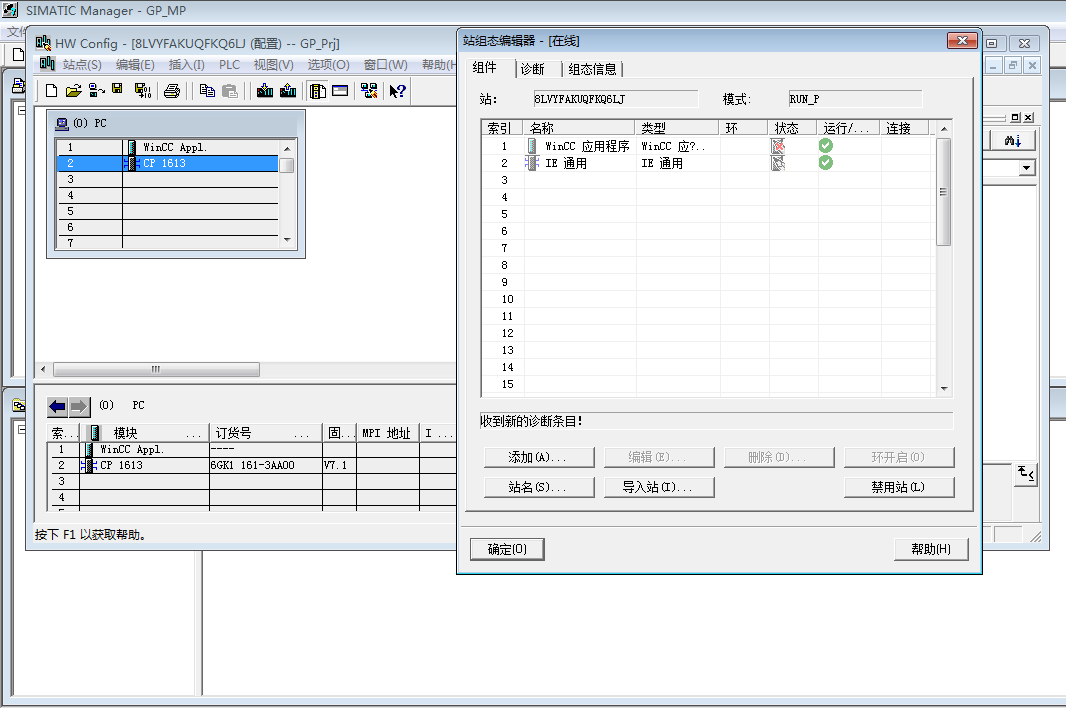Click the 导入站(I)... button
Viewport: 1066px width, 709px height.
click(659, 487)
